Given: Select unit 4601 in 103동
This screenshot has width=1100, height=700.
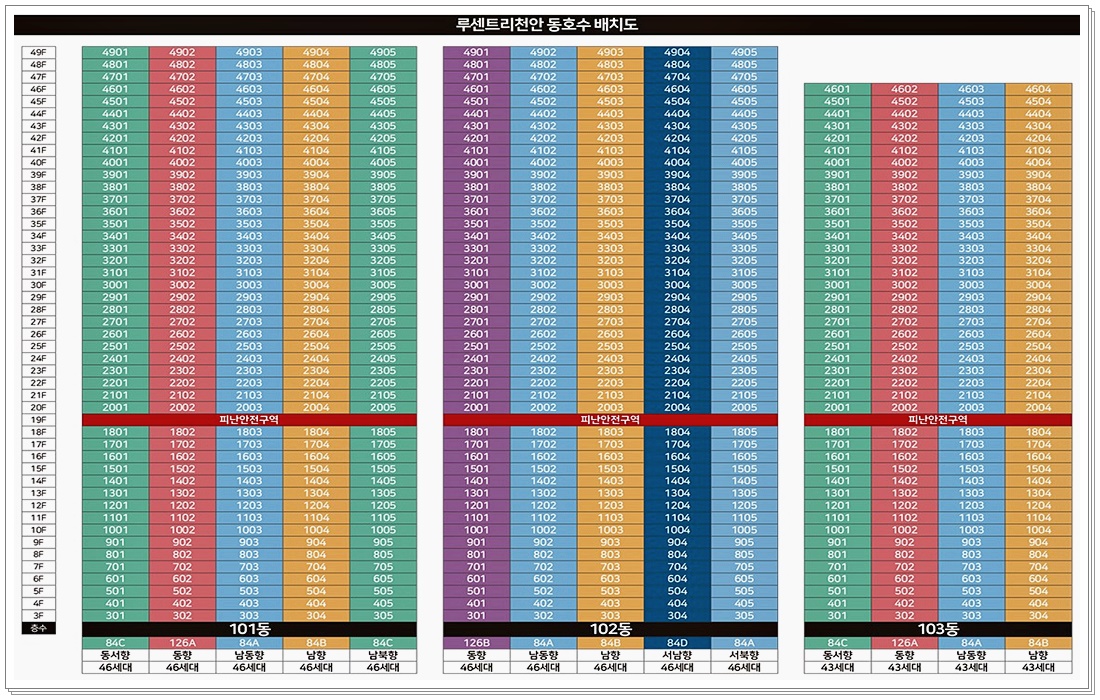Looking at the screenshot, I should pyautogui.click(x=838, y=89).
